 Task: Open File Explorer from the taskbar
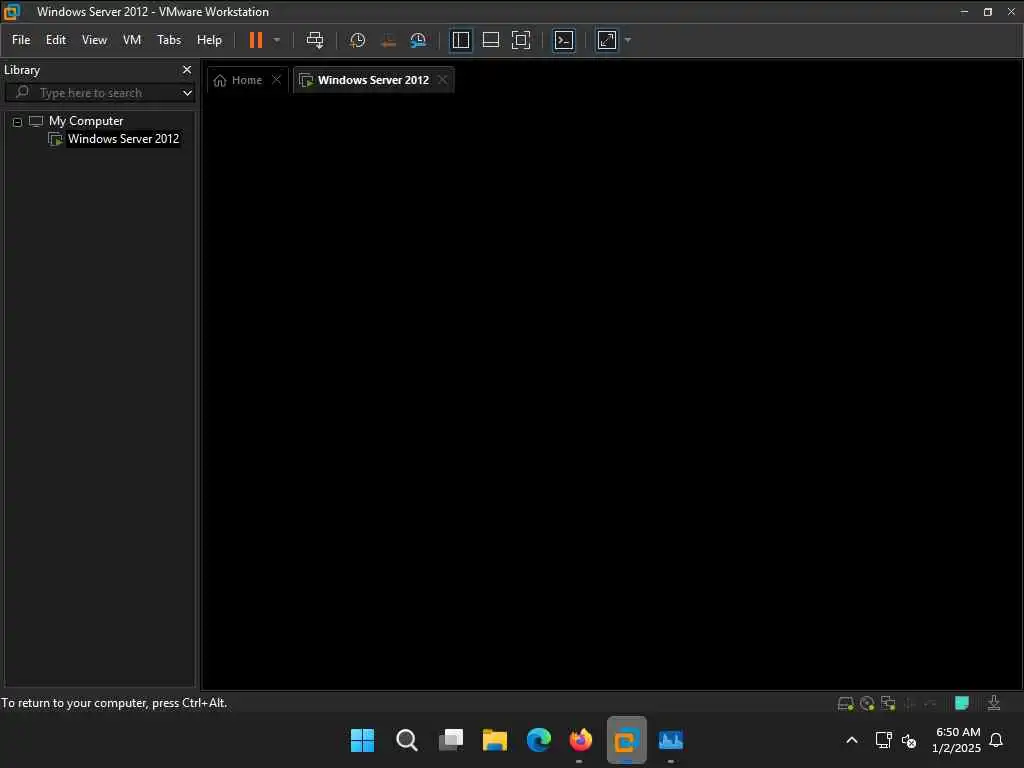pyautogui.click(x=494, y=741)
